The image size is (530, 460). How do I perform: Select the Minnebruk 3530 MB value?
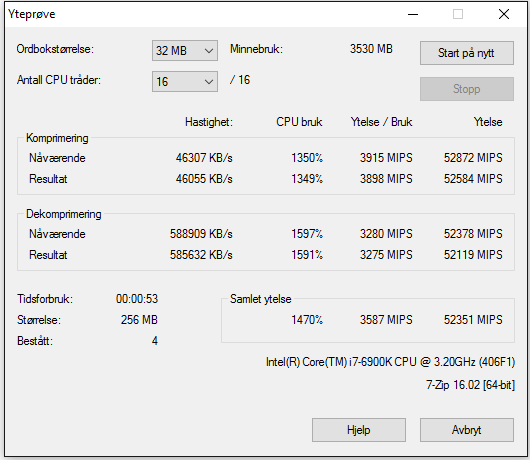tap(371, 49)
